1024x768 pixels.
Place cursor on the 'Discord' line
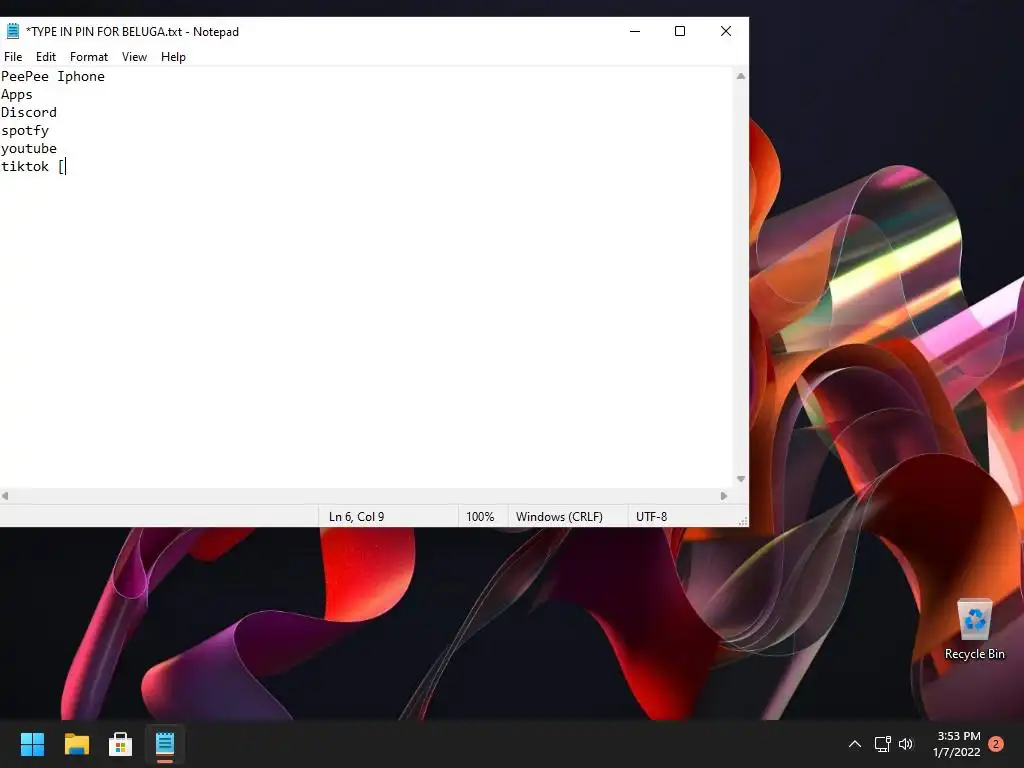point(29,112)
